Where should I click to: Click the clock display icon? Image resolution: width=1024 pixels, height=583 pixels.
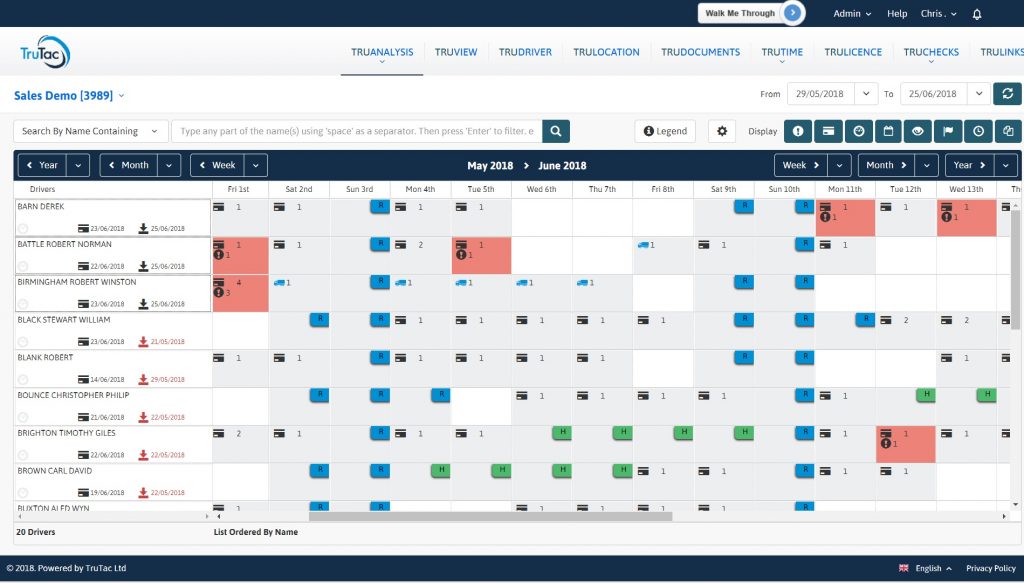point(978,131)
